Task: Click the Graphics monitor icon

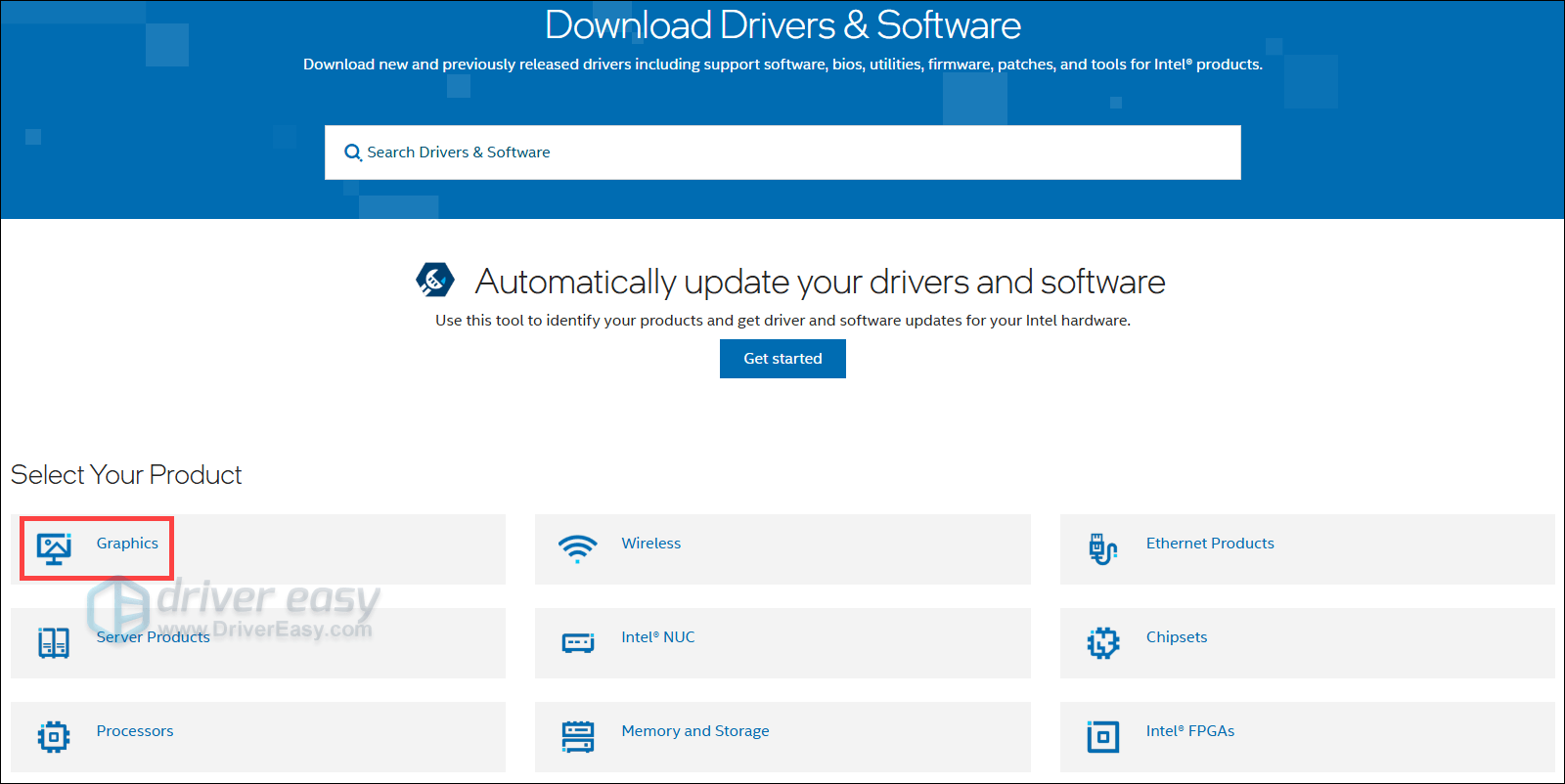Action: [x=54, y=548]
